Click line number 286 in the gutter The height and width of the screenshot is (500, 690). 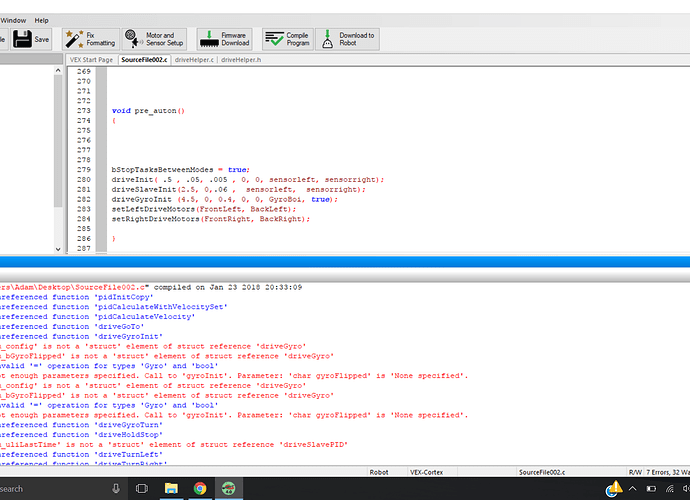tap(84, 239)
